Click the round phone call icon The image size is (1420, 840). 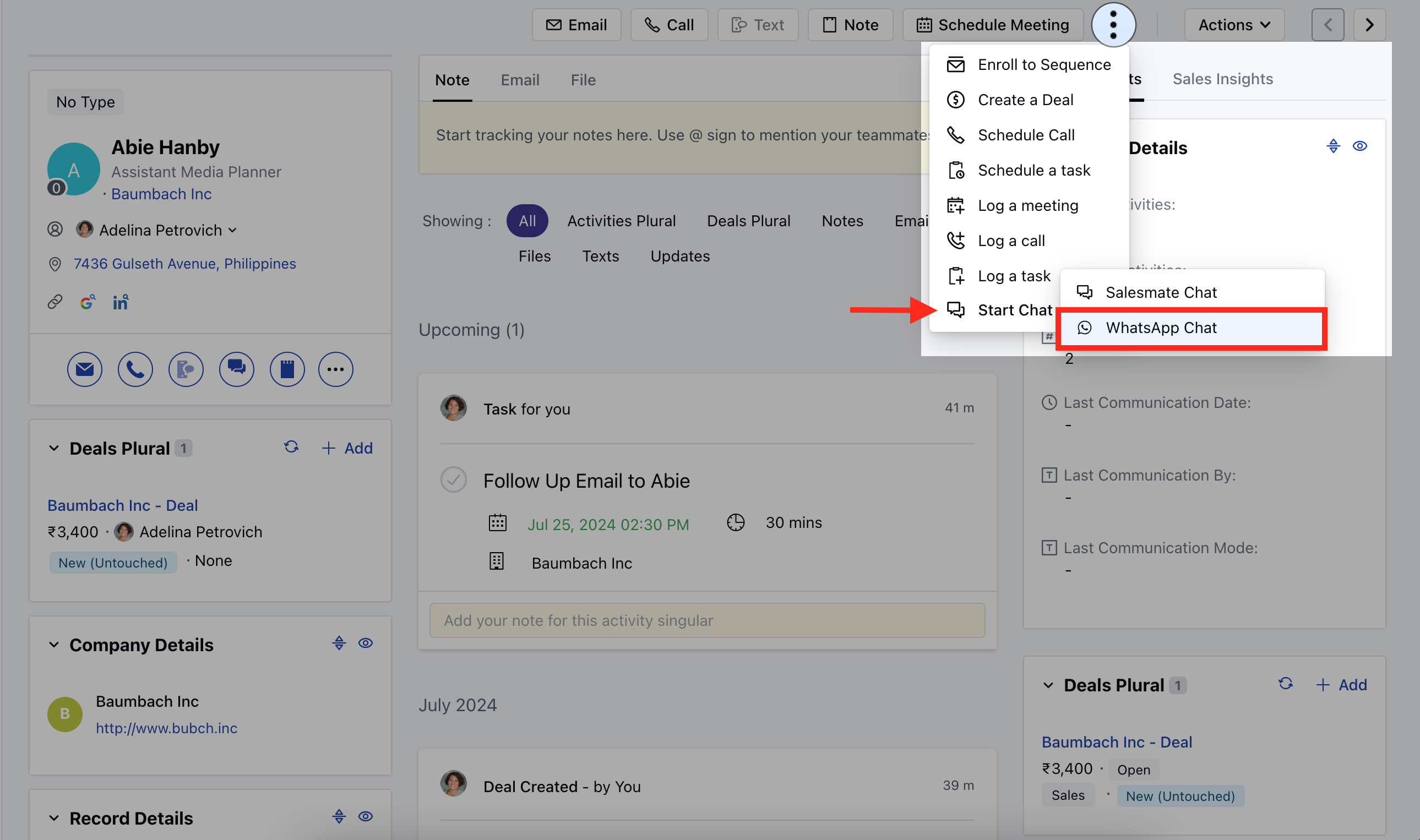pyautogui.click(x=135, y=369)
